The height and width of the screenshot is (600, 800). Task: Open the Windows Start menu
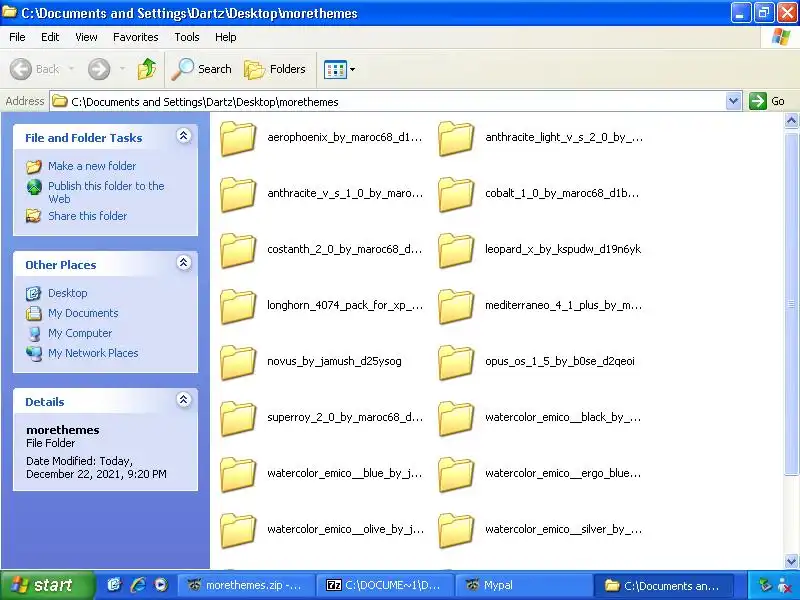pyautogui.click(x=47, y=585)
